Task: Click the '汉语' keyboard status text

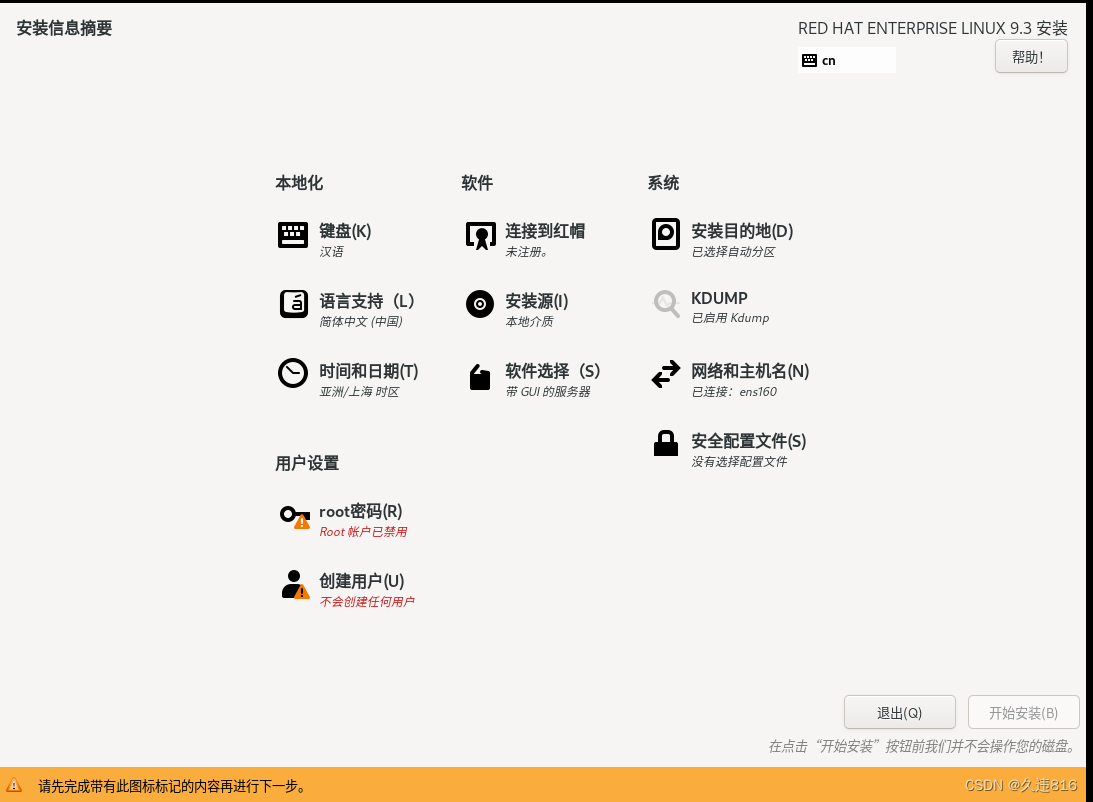Action: click(x=331, y=252)
